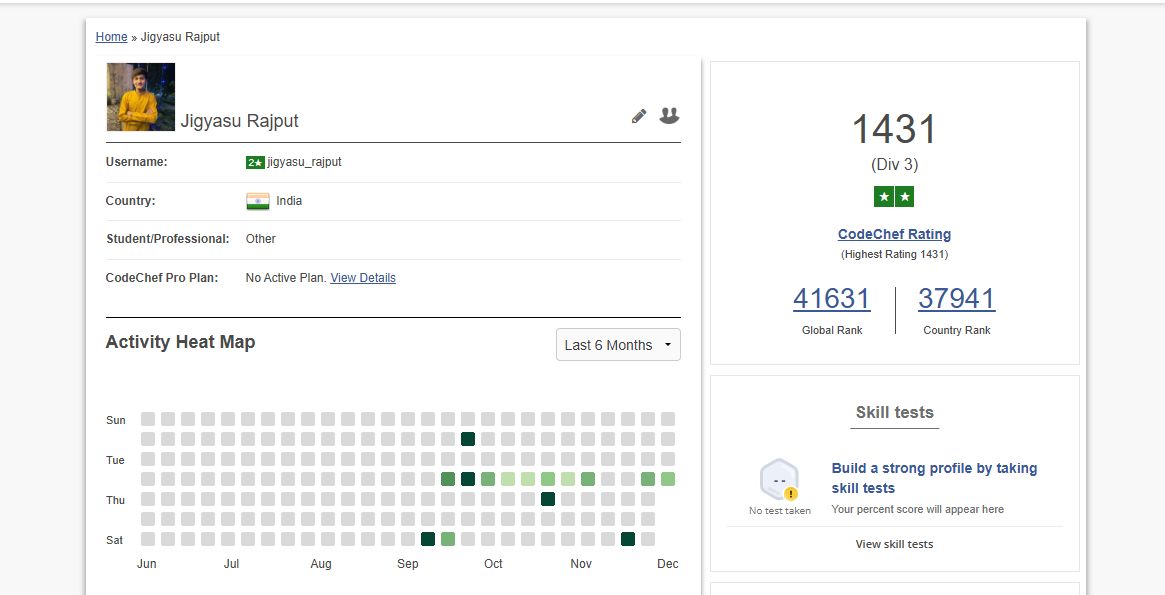Click the country rank 37941
Image resolution: width=1165 pixels, height=595 pixels.
pyautogui.click(x=957, y=299)
